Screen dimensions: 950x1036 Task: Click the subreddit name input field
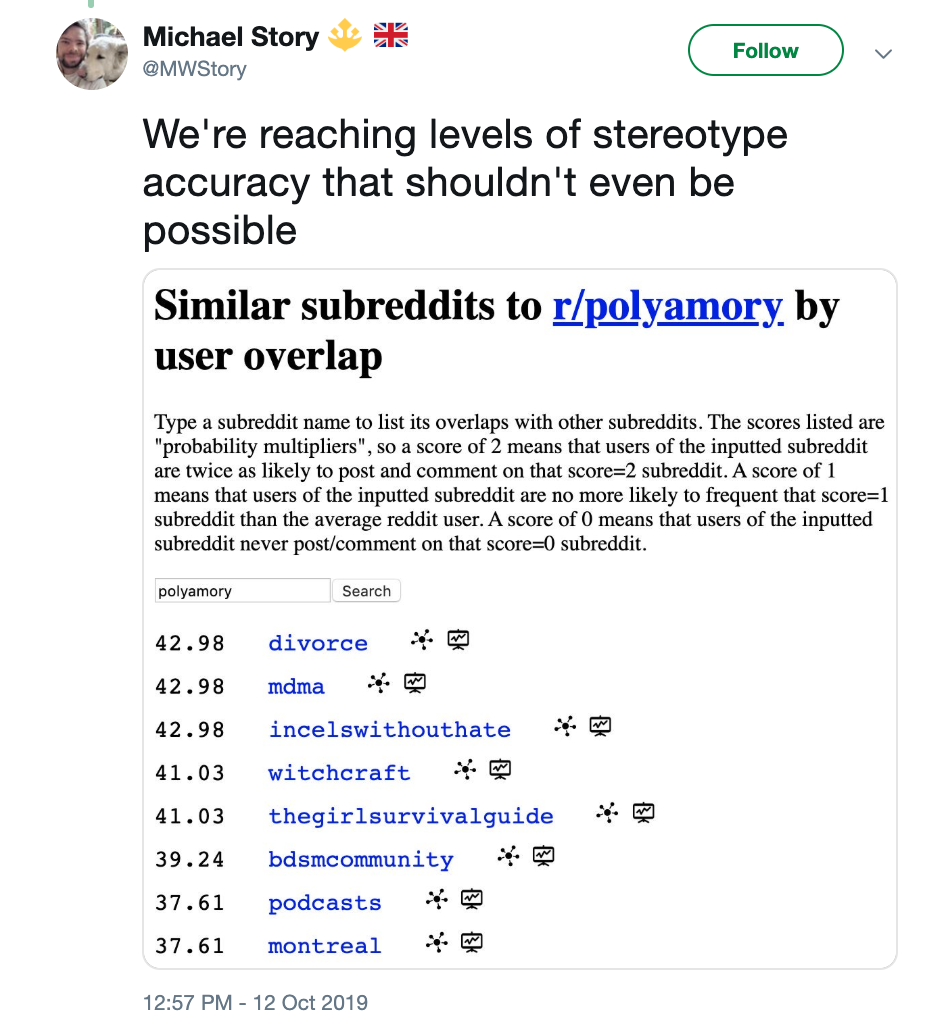(242, 591)
